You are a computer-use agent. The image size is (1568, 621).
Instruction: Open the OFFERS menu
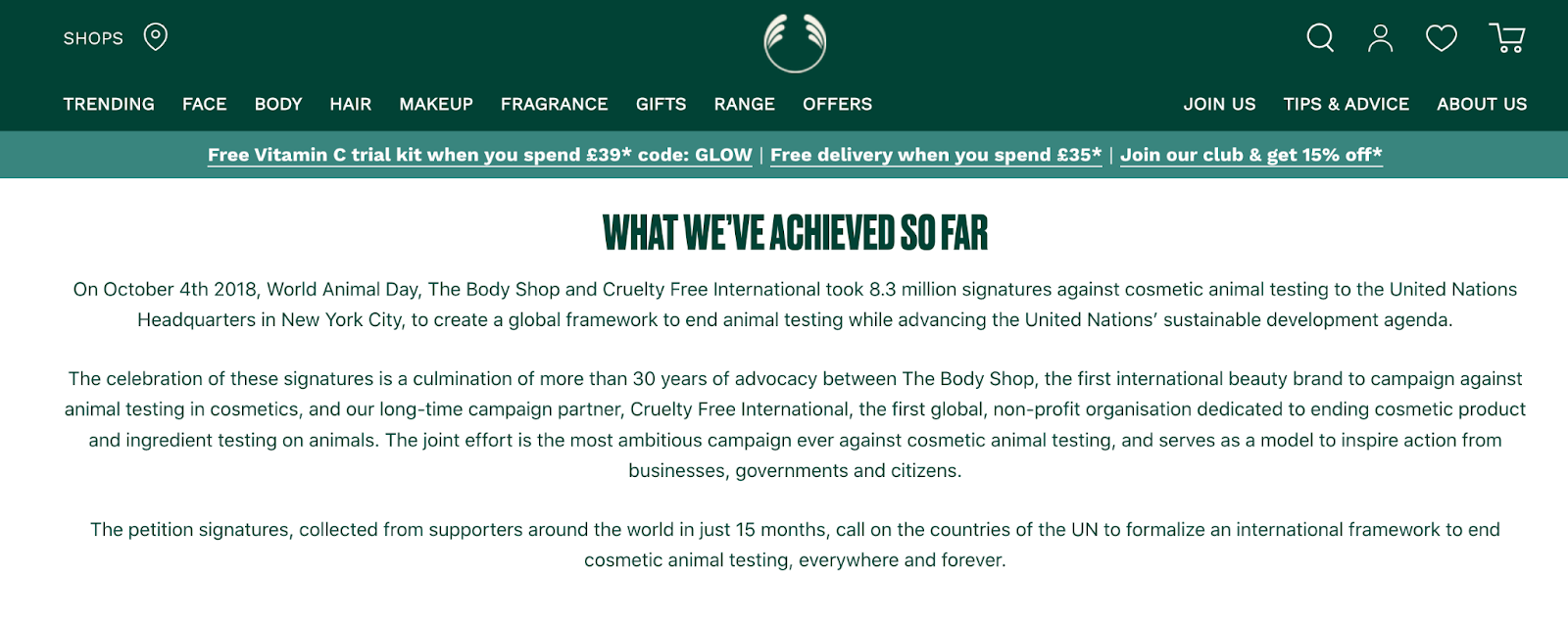coord(836,104)
